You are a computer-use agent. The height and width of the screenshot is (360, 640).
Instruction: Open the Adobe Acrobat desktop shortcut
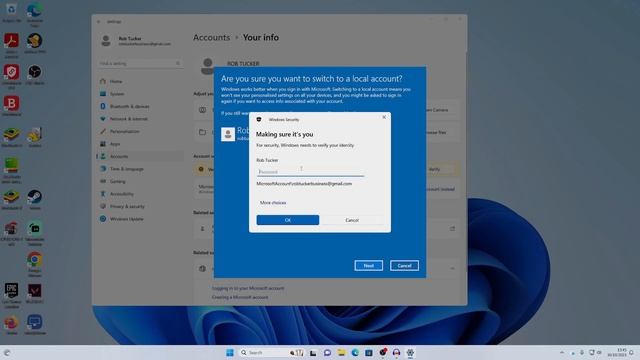(11, 44)
